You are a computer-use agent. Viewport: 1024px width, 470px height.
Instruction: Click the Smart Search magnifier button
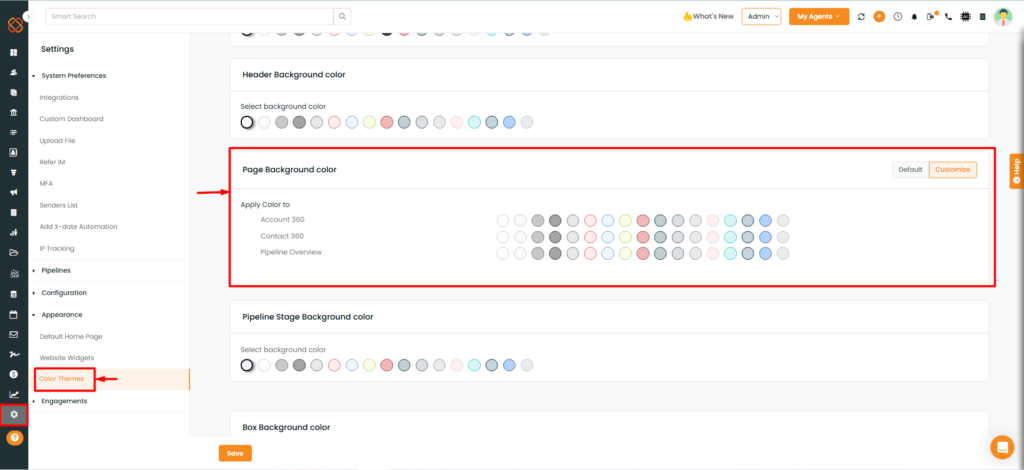coord(342,16)
